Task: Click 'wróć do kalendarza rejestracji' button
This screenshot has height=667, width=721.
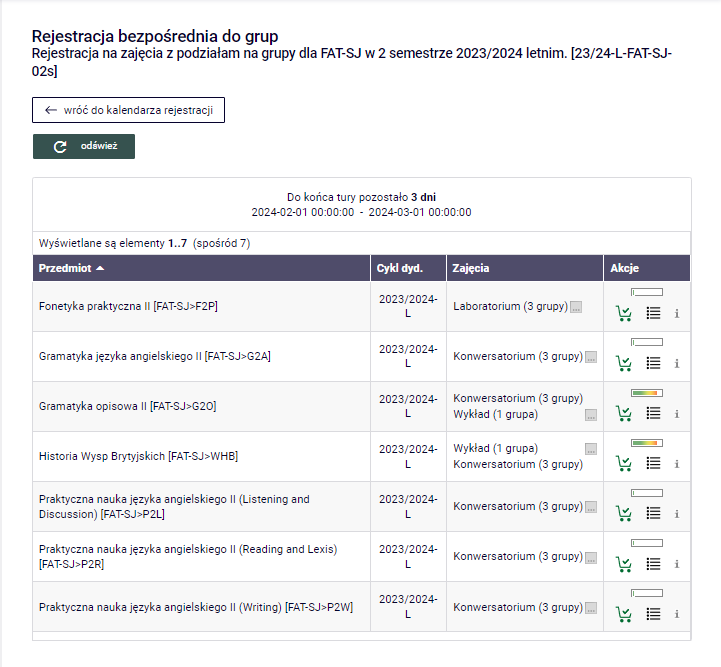Action: tap(128, 110)
